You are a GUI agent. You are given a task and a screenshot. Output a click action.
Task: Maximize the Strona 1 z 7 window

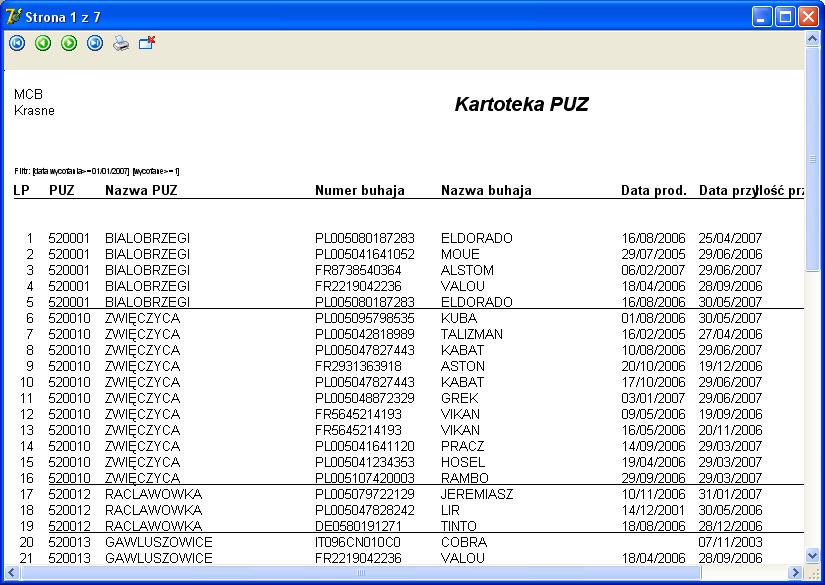coord(785,17)
